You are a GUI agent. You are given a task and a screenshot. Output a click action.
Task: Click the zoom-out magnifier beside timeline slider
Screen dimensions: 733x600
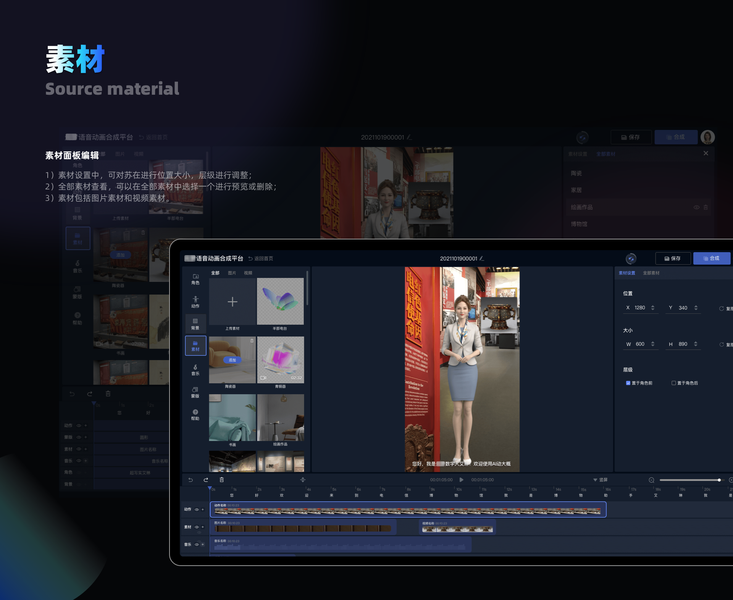pos(651,480)
